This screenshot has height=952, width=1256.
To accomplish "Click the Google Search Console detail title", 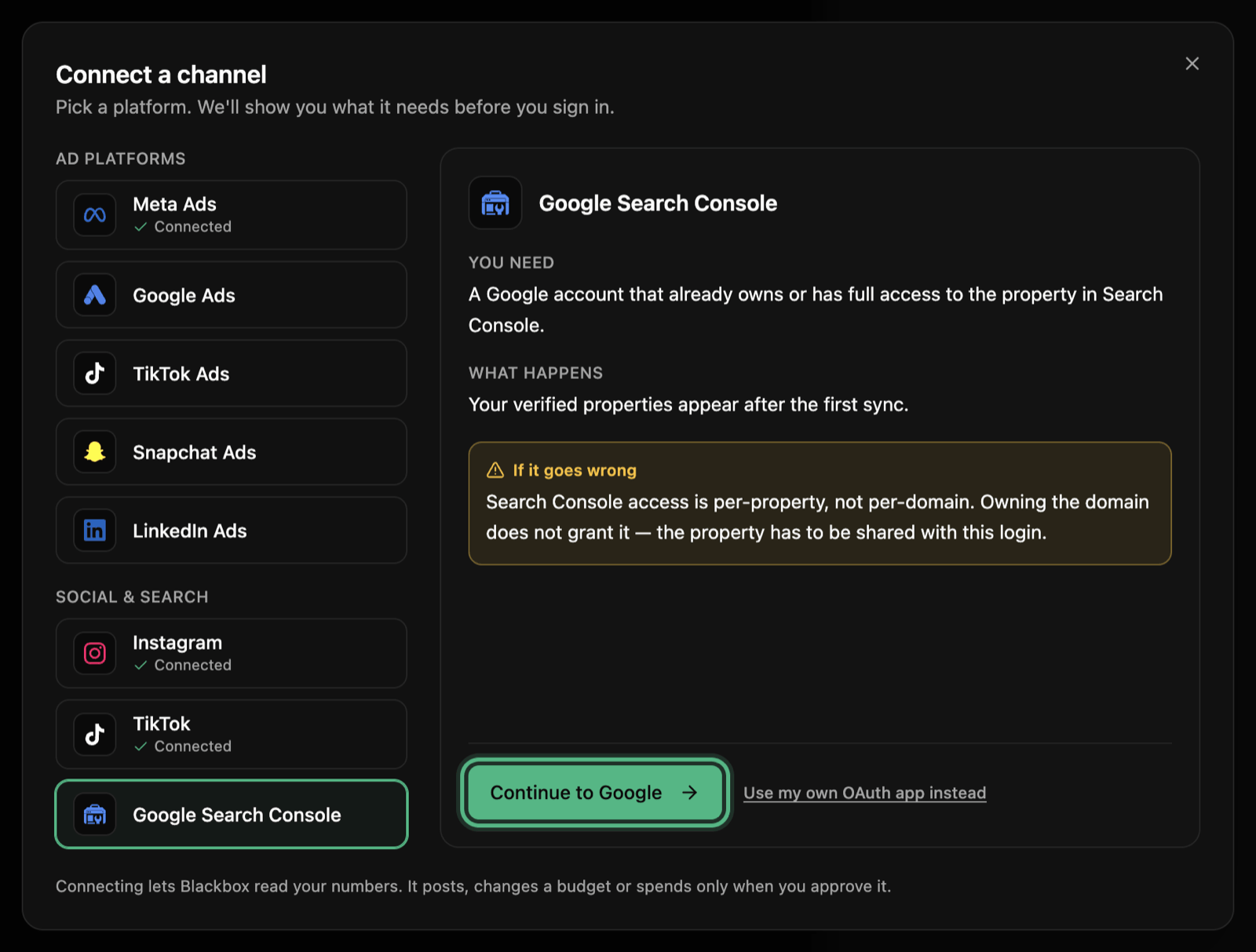I will coord(658,203).
